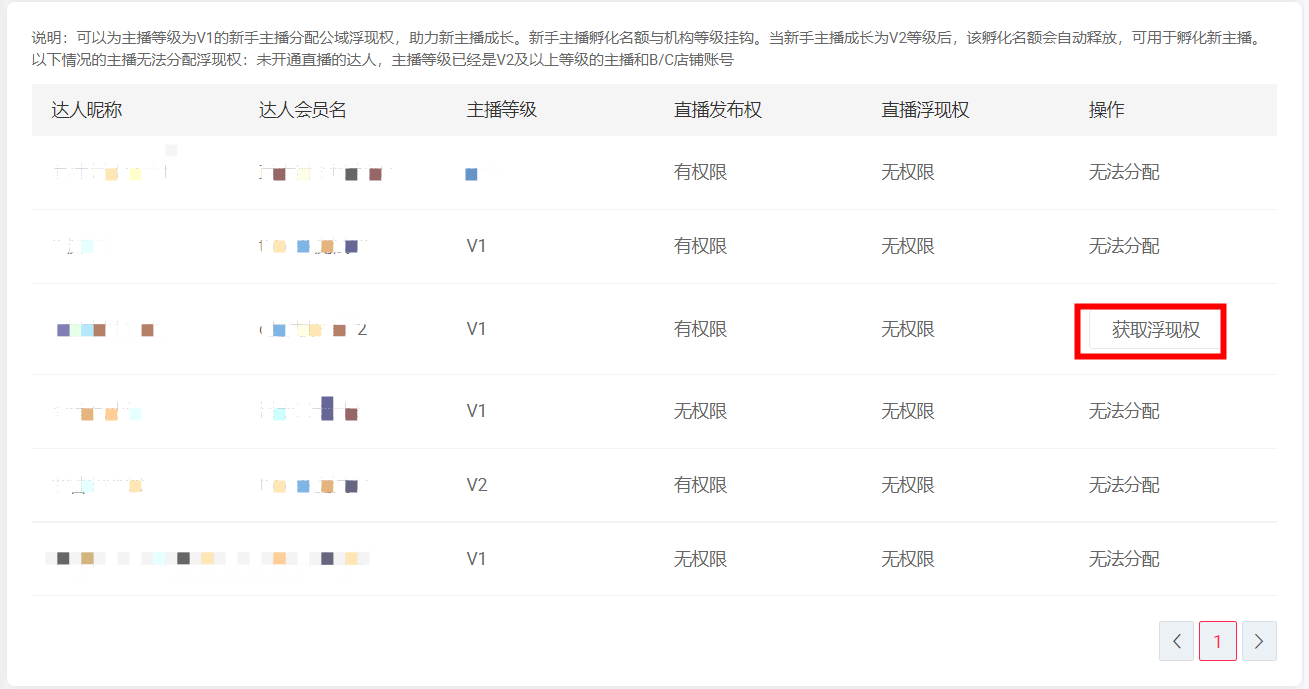Viewport: 1309px width, 689px height.
Task: Select page number 1 in pagination
Action: click(1217, 641)
